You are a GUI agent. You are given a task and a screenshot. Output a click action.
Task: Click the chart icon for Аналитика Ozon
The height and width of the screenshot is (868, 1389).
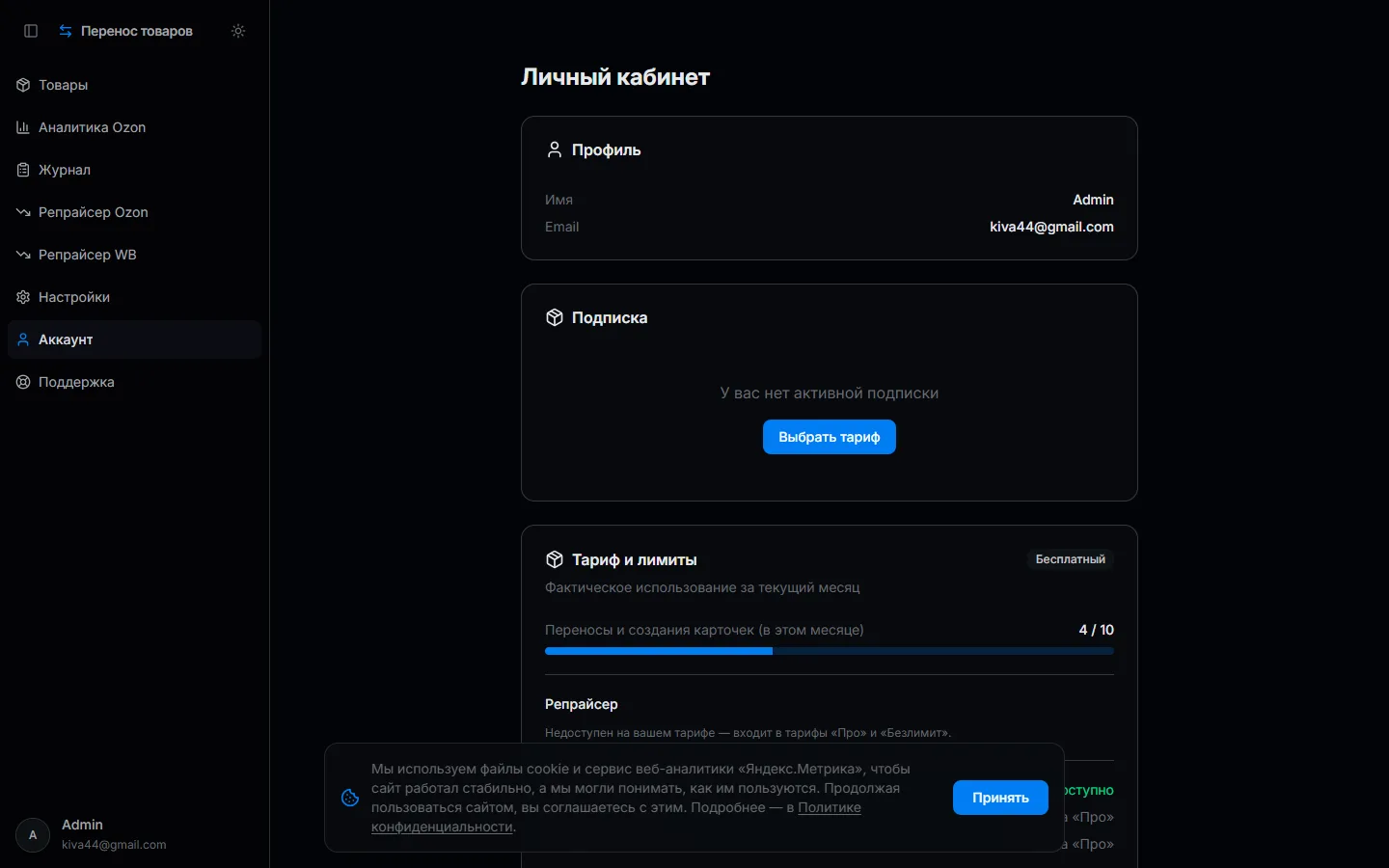(23, 127)
